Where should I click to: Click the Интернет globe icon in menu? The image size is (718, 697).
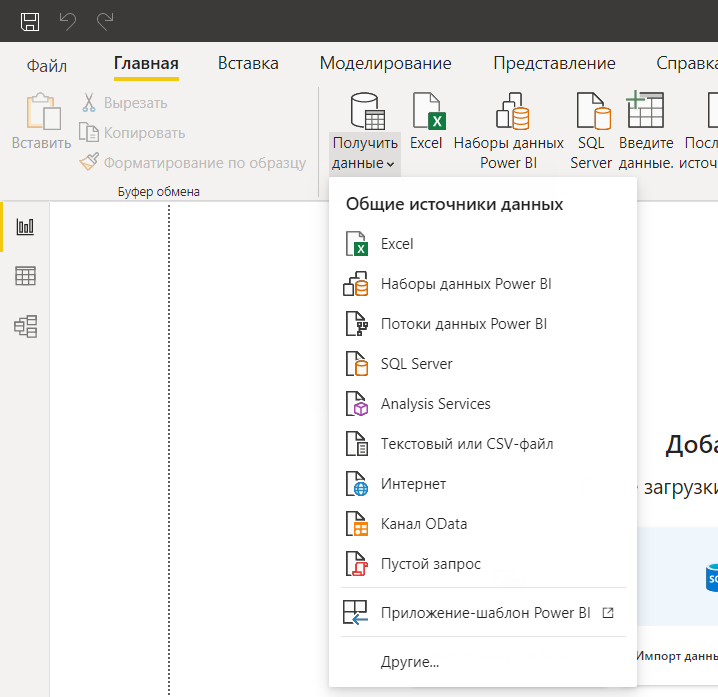[x=357, y=484]
